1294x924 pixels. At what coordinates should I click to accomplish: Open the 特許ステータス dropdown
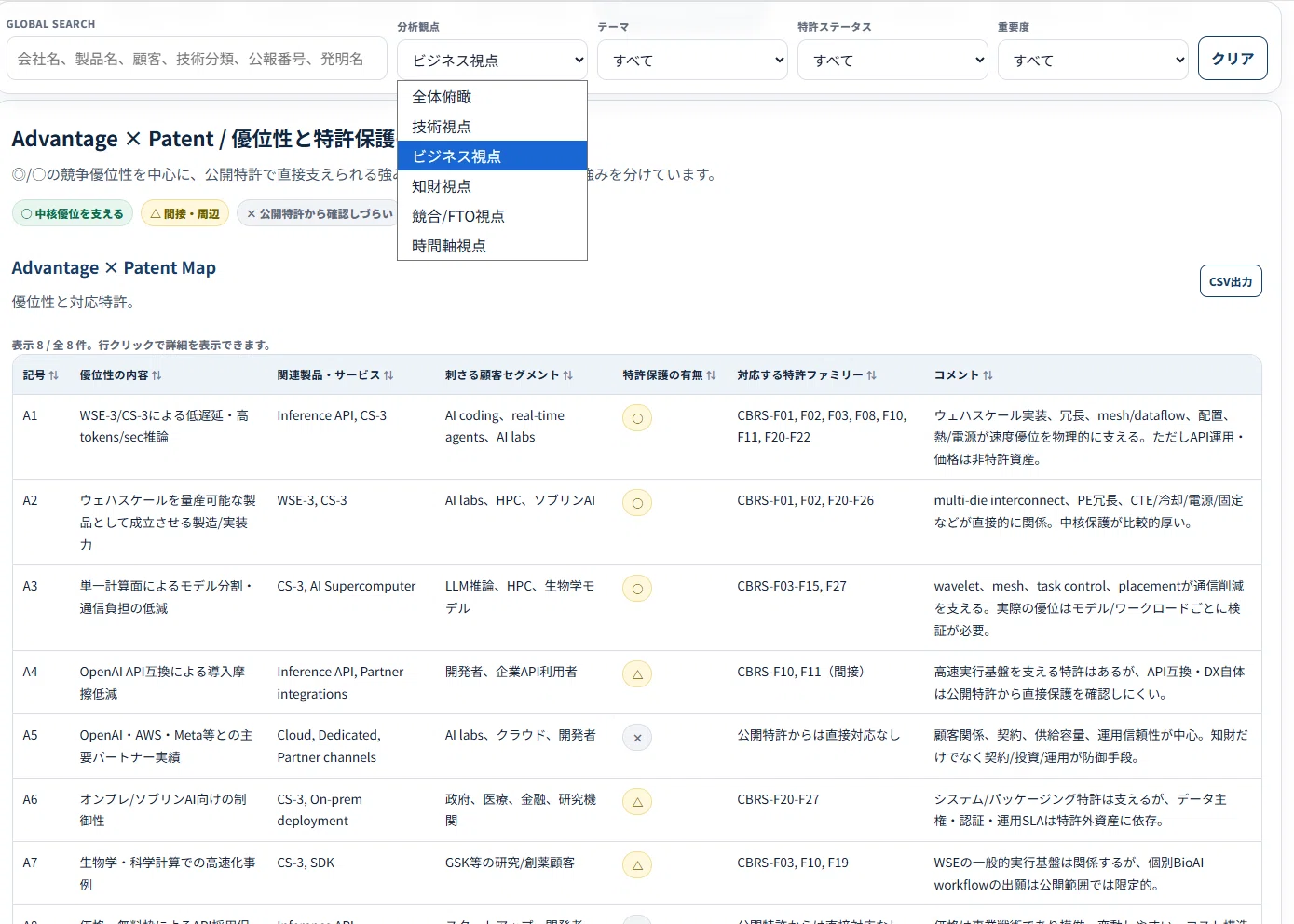pyautogui.click(x=892, y=60)
